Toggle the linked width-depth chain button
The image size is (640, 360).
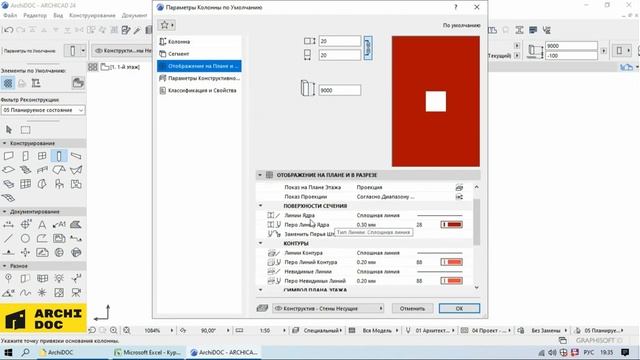367,48
